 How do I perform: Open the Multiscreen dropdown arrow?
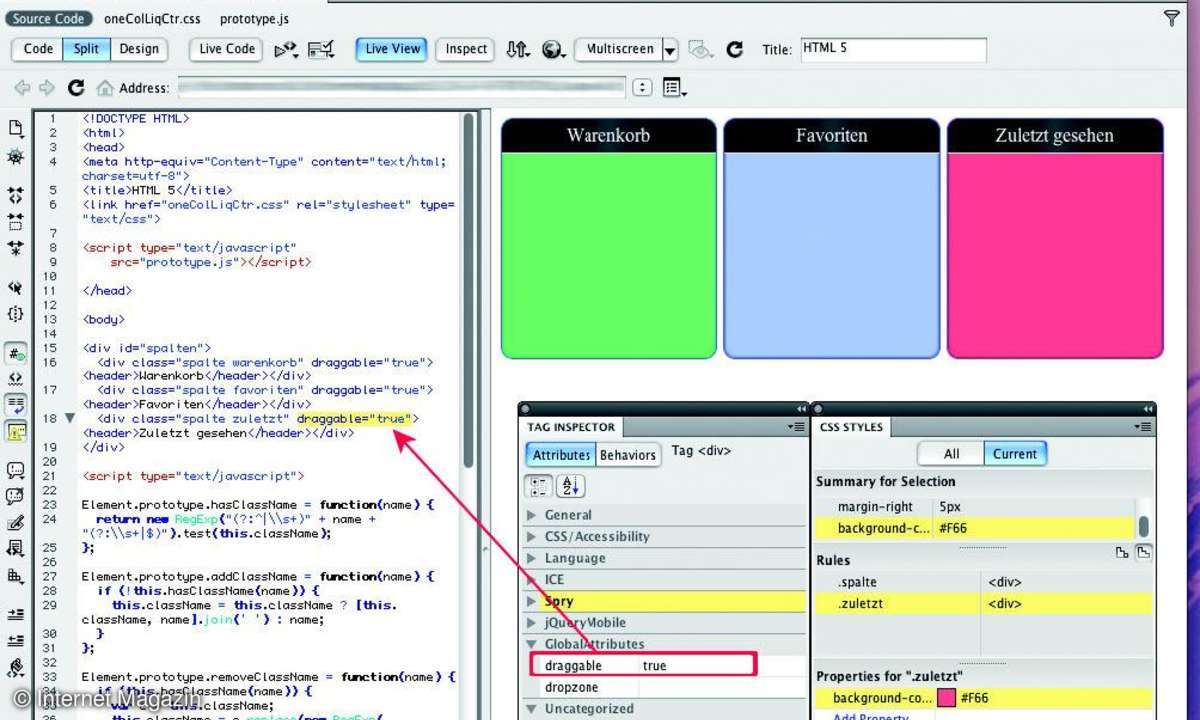tap(670, 49)
